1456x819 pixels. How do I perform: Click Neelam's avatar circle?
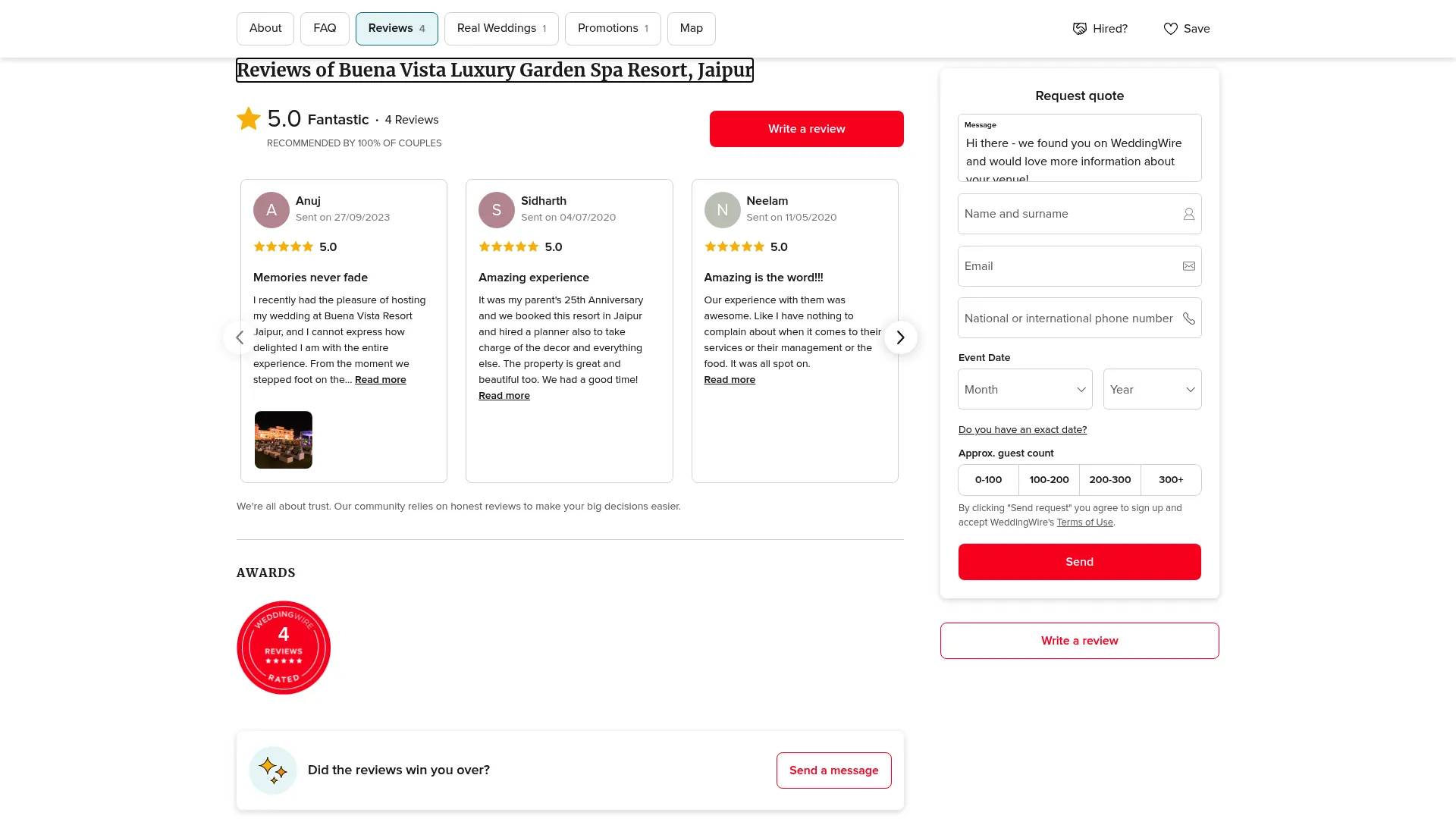722,210
